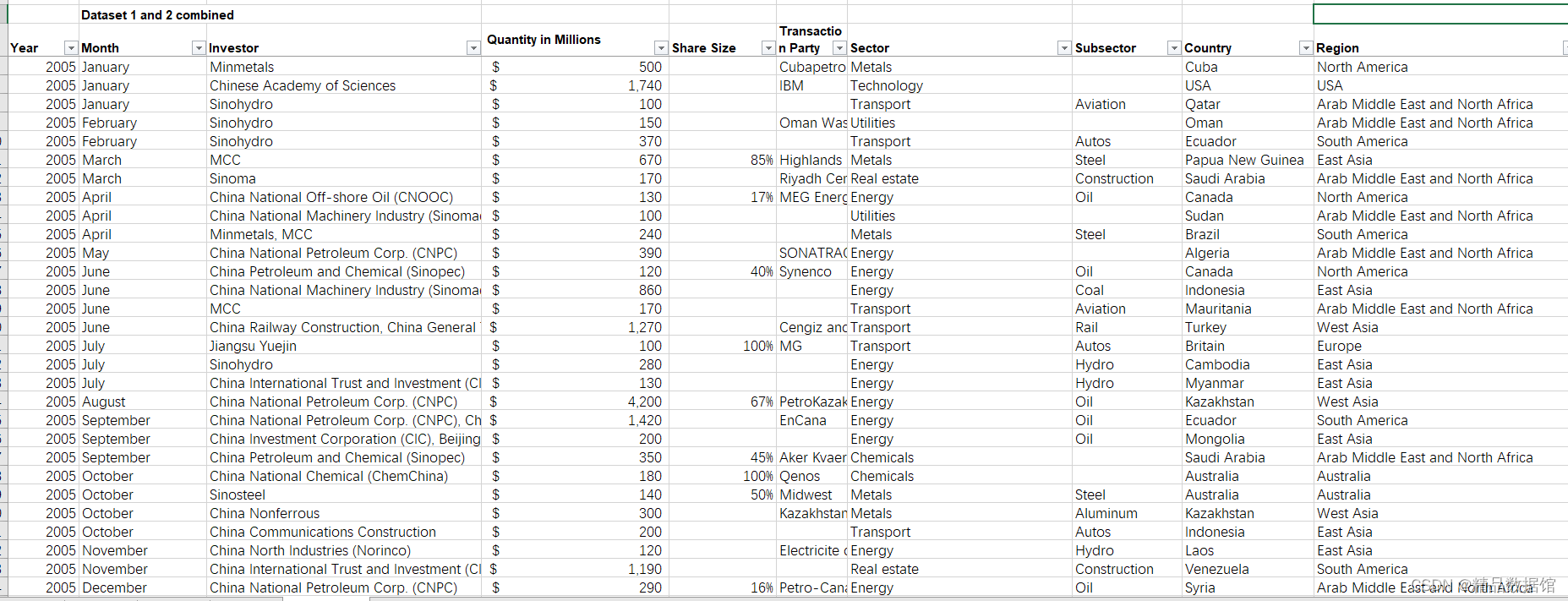
Task: Select the 'Venezuela' country cell
Action: 1248,569
